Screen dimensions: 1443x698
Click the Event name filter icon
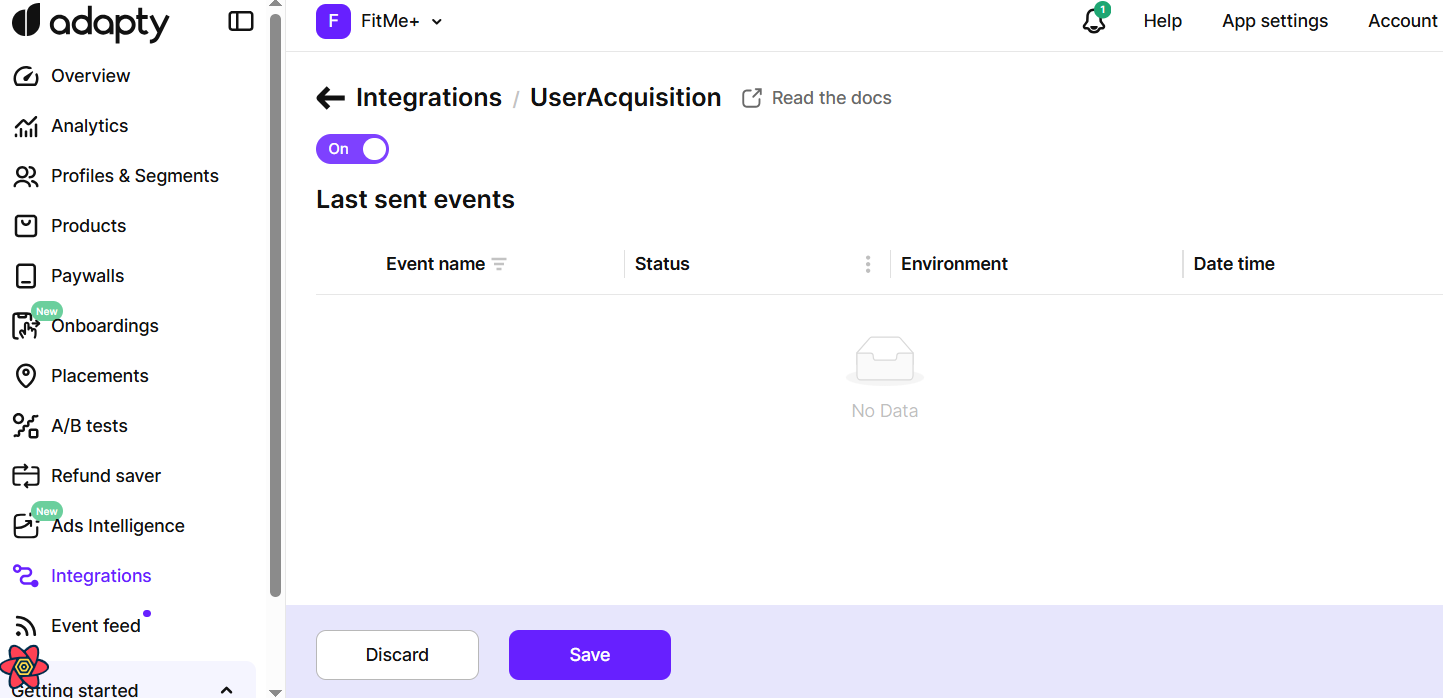click(x=499, y=264)
